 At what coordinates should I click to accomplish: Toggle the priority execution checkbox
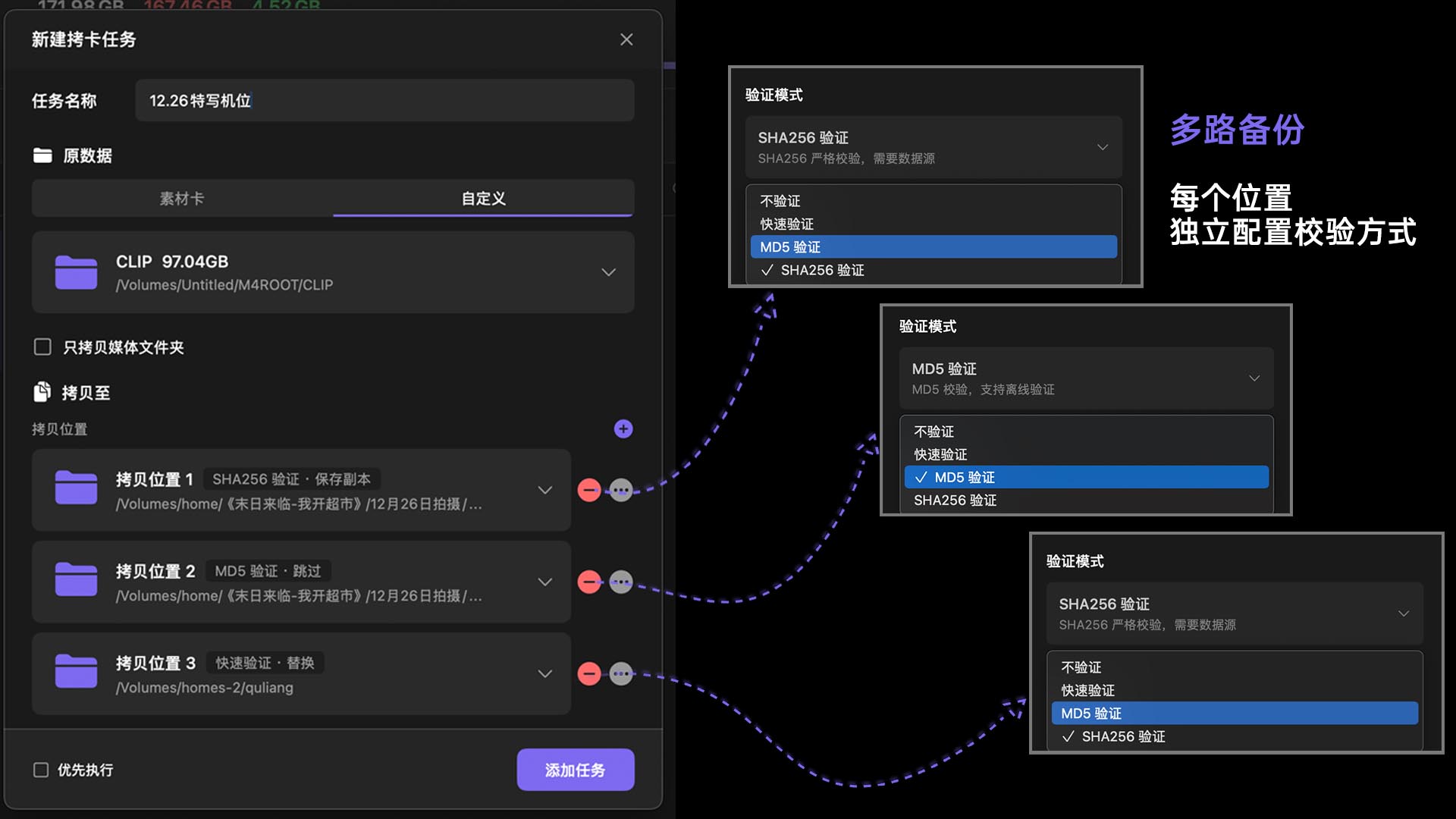coord(41,770)
